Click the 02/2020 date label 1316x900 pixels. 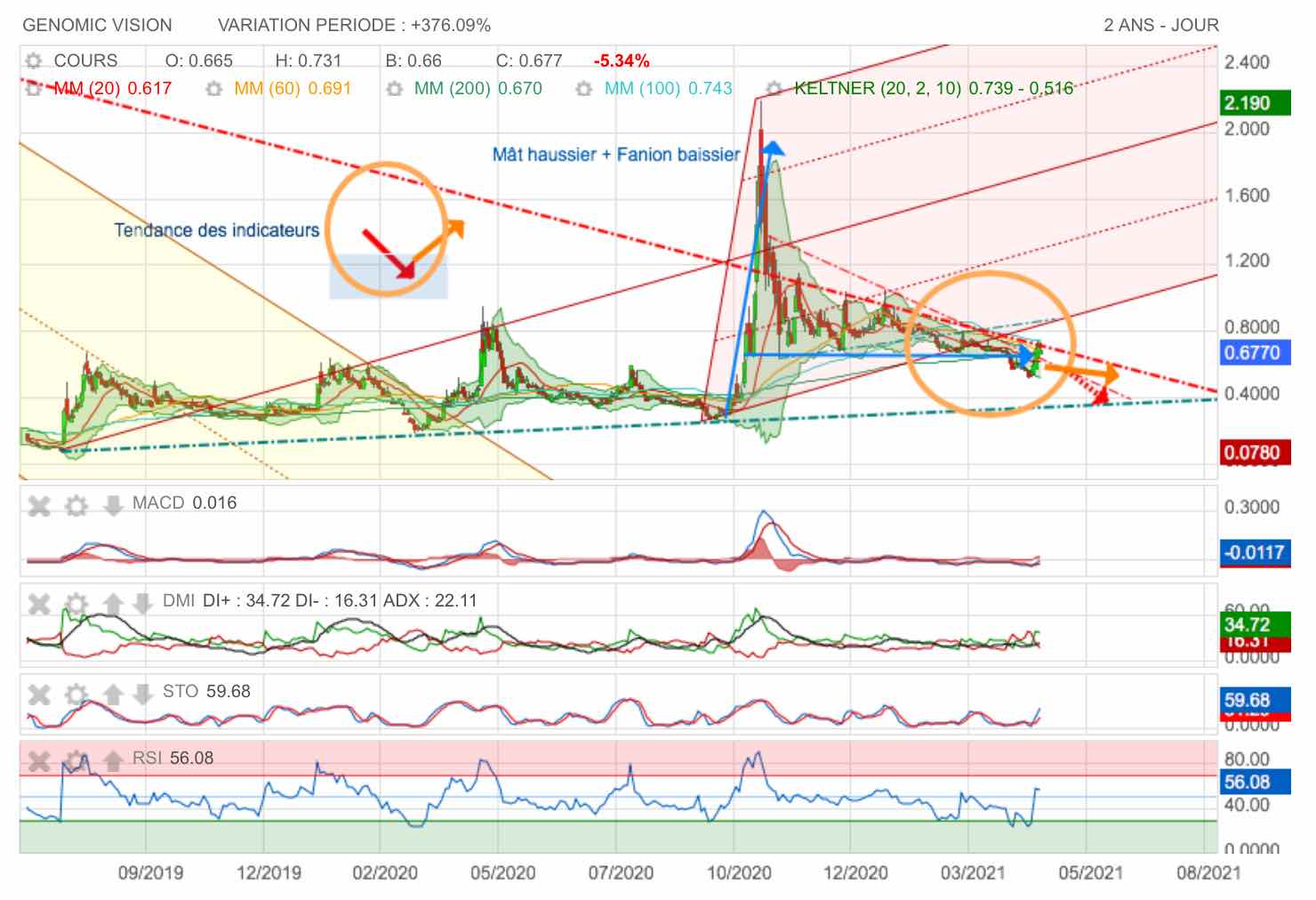tap(385, 872)
